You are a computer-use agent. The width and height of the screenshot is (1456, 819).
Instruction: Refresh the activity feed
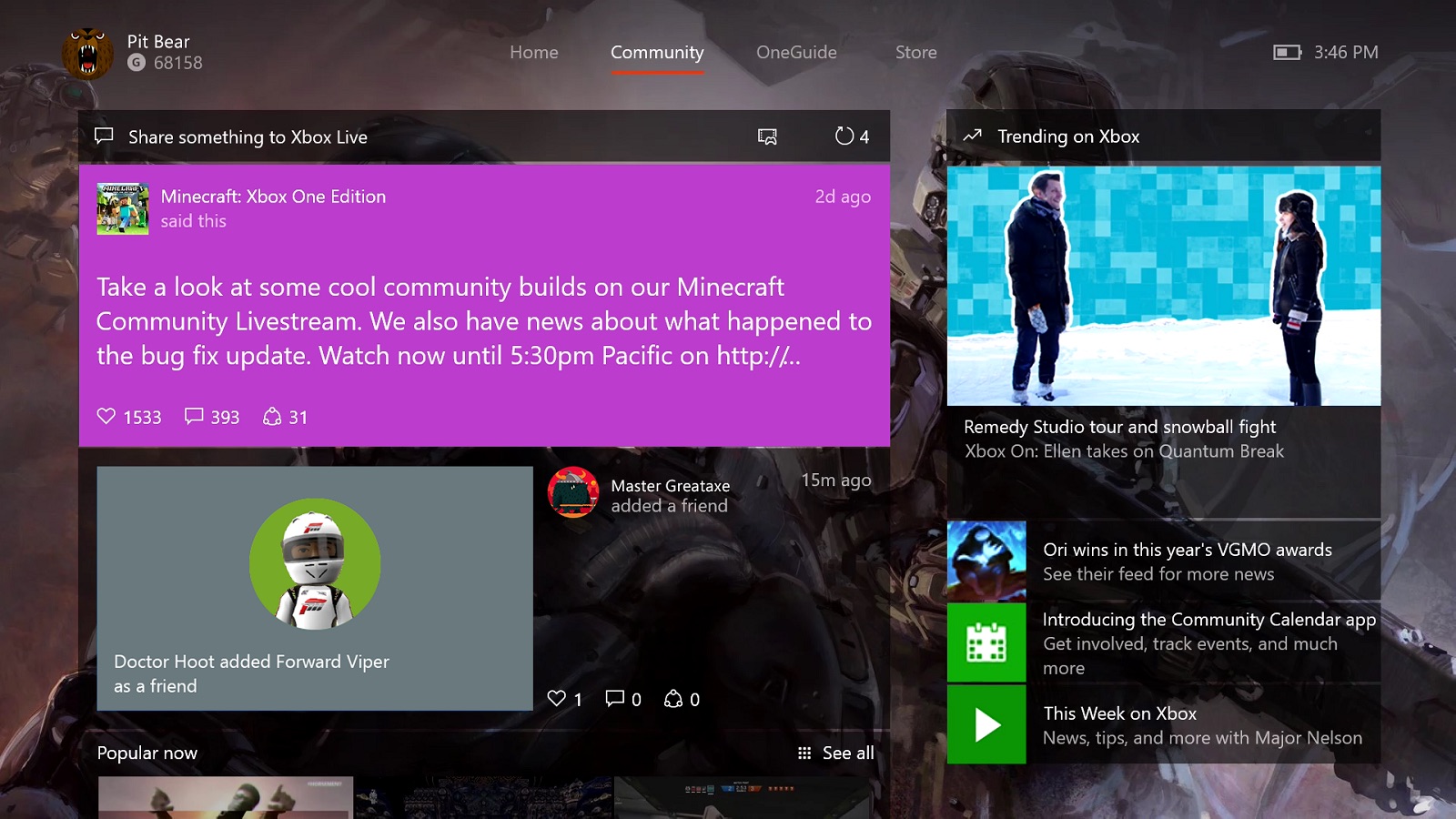(x=844, y=136)
